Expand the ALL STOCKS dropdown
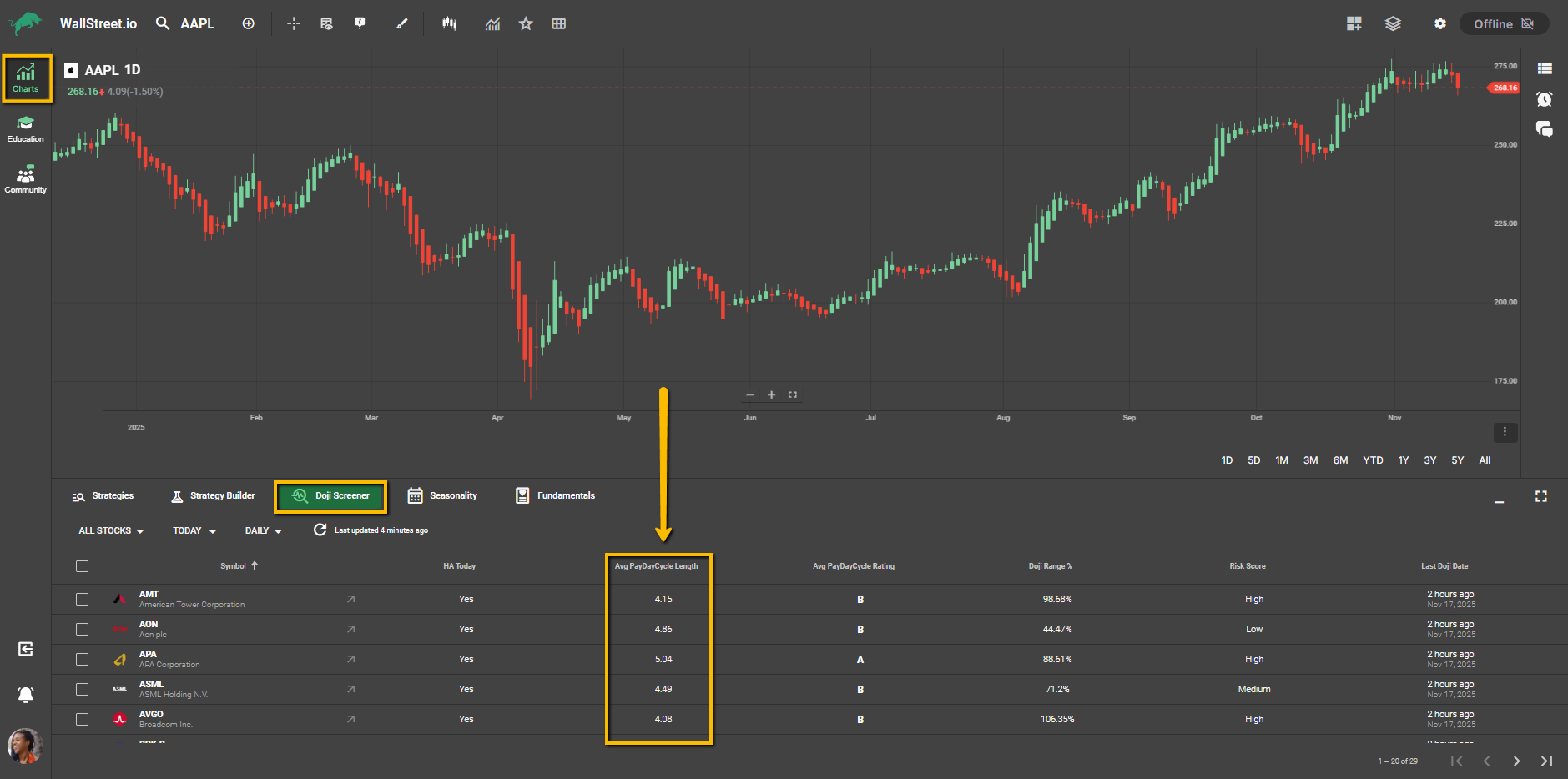 111,531
